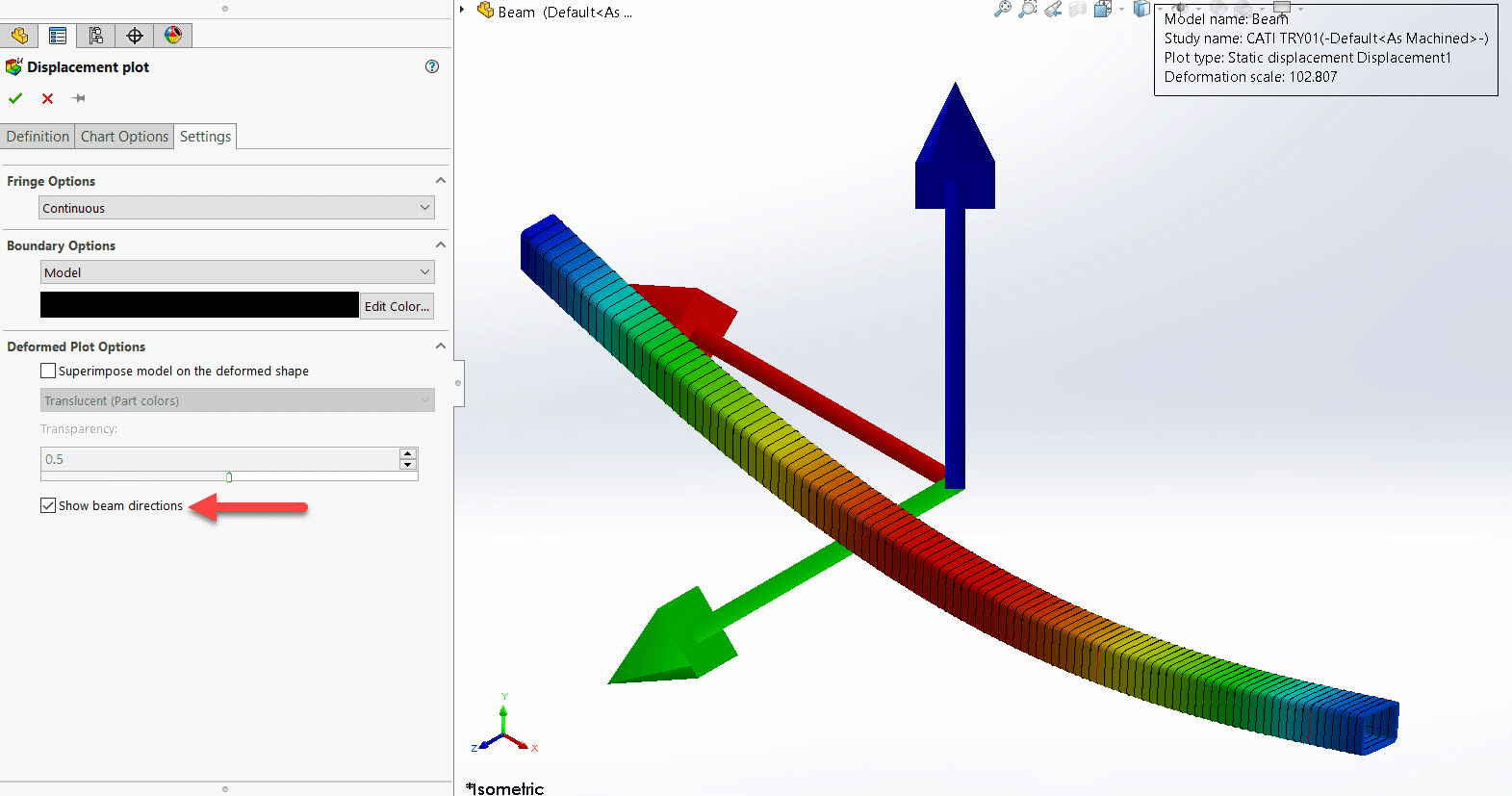Image resolution: width=1512 pixels, height=796 pixels.
Task: Open the ConfigurationManager tab icon
Action: click(x=96, y=36)
